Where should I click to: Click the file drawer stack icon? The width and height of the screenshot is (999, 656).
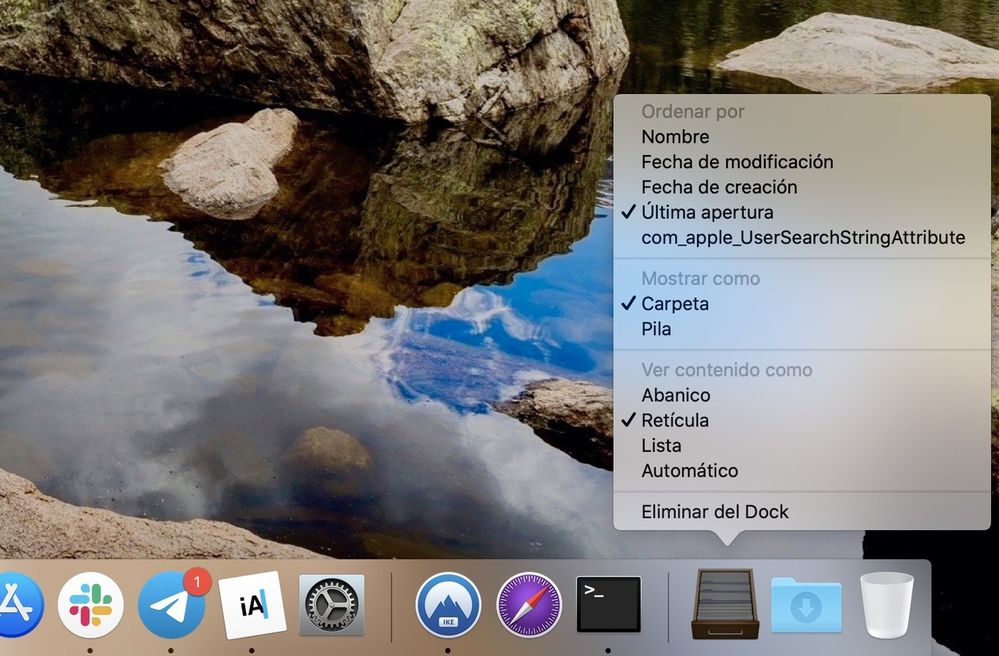(725, 604)
